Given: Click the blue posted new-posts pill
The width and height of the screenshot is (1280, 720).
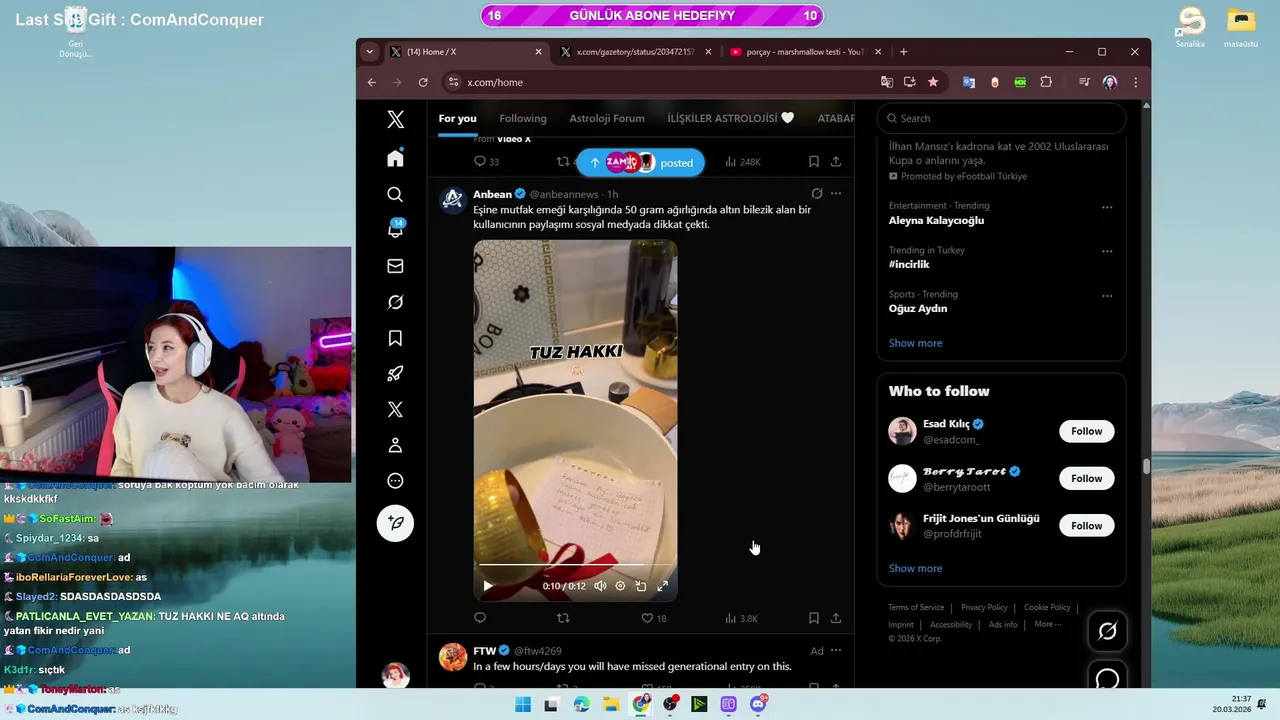Looking at the screenshot, I should (640, 162).
